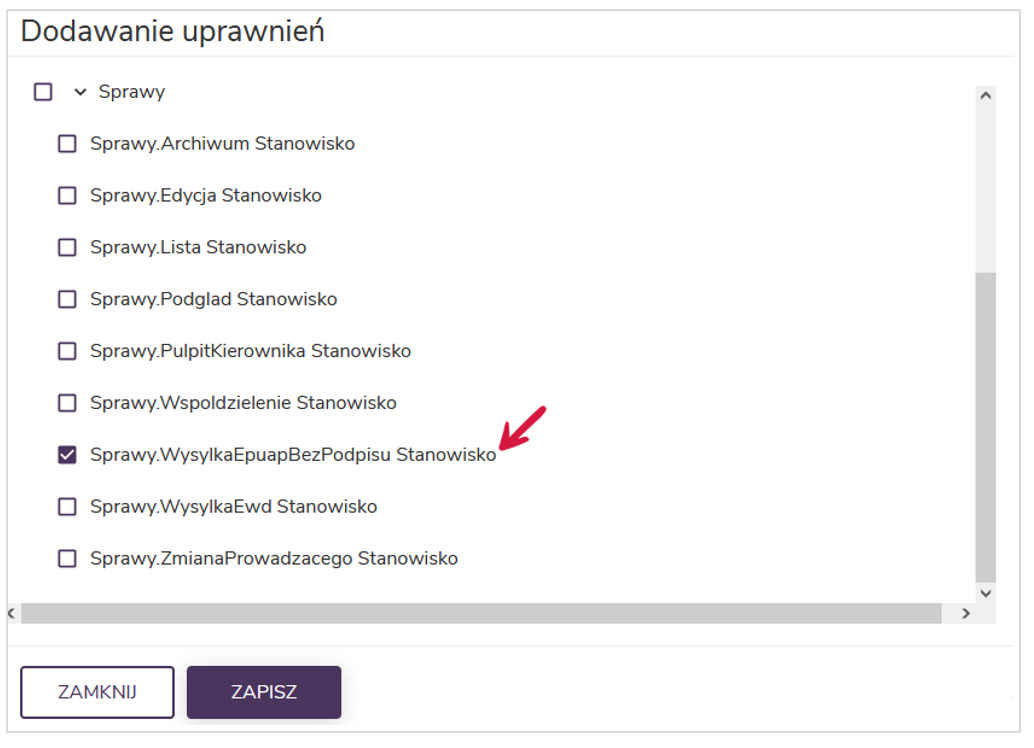Mark Sprawy.Wspoldzielenie Stanowisko checkbox

(67, 404)
